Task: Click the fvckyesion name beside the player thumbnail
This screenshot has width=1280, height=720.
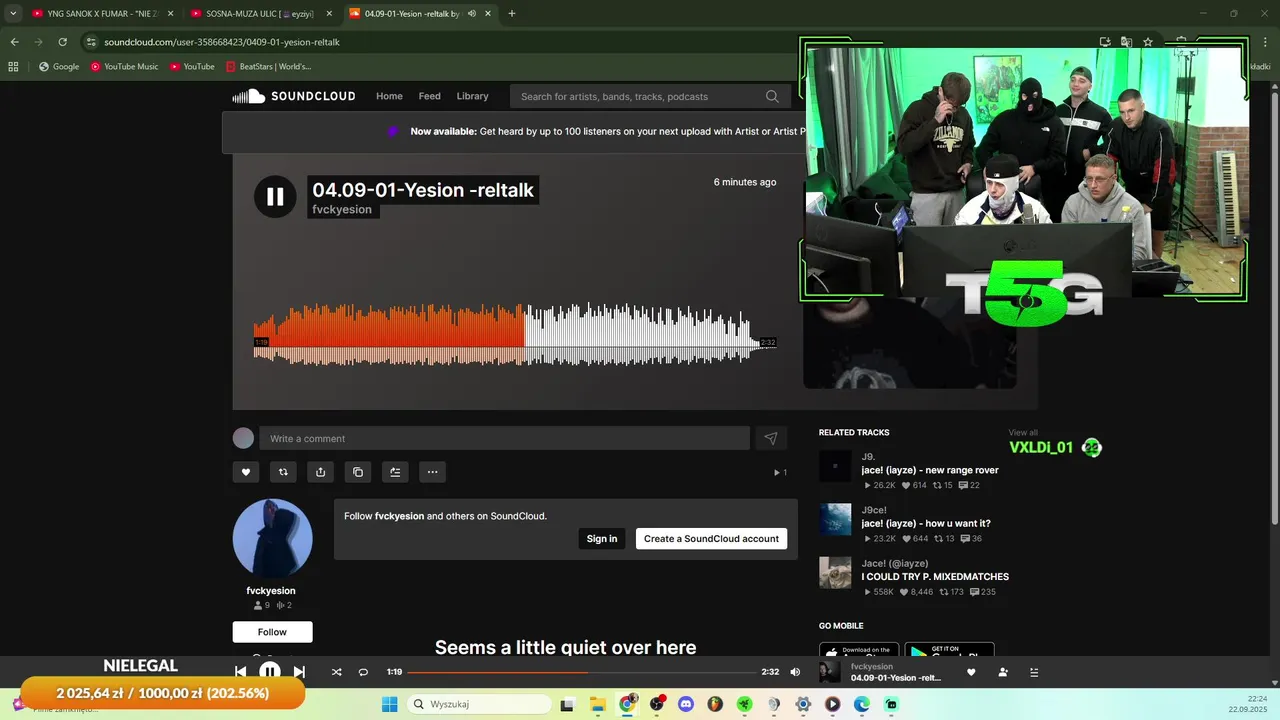Action: pos(872,666)
